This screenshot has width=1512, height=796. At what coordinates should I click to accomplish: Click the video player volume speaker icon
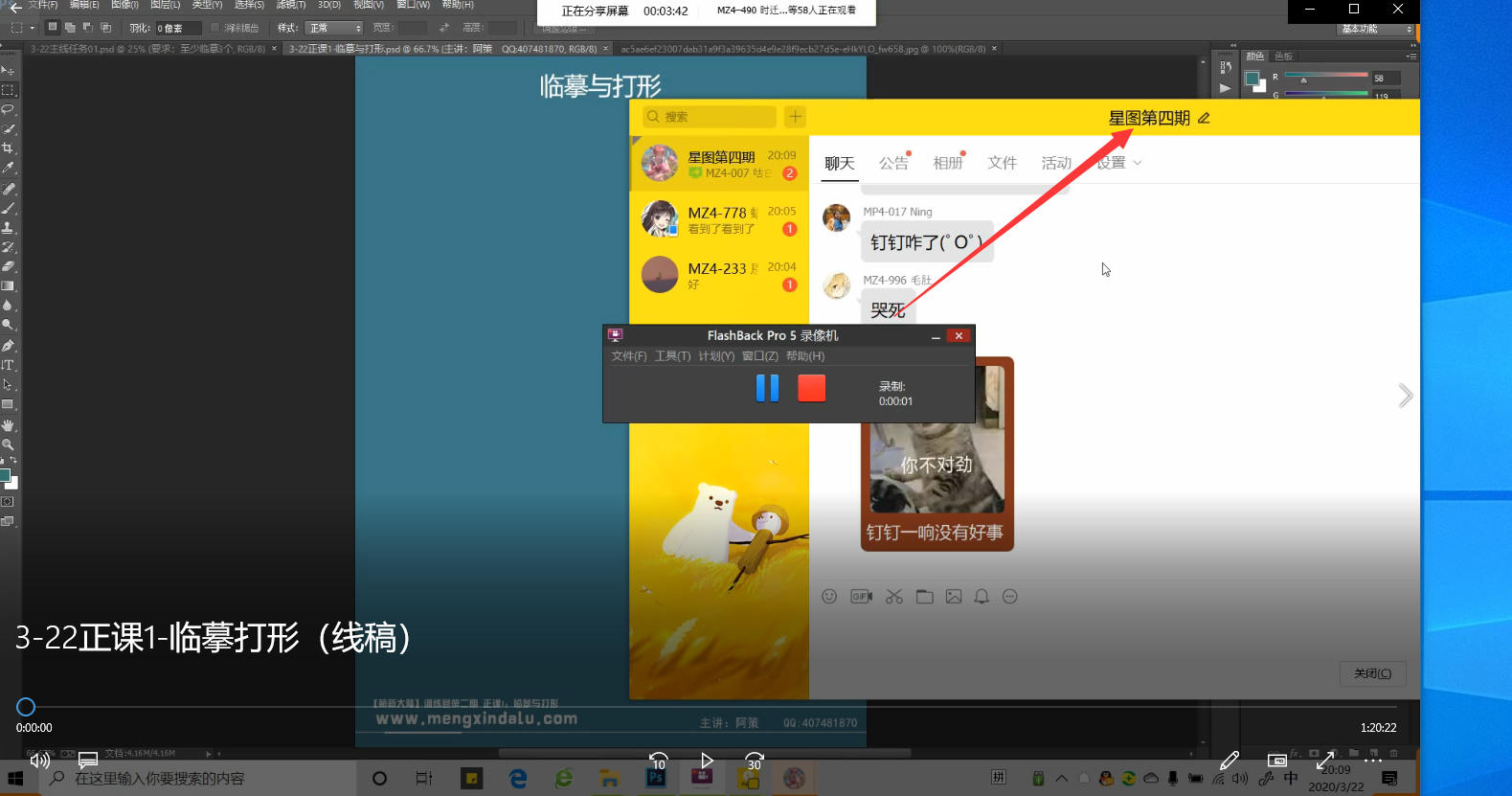(40, 761)
